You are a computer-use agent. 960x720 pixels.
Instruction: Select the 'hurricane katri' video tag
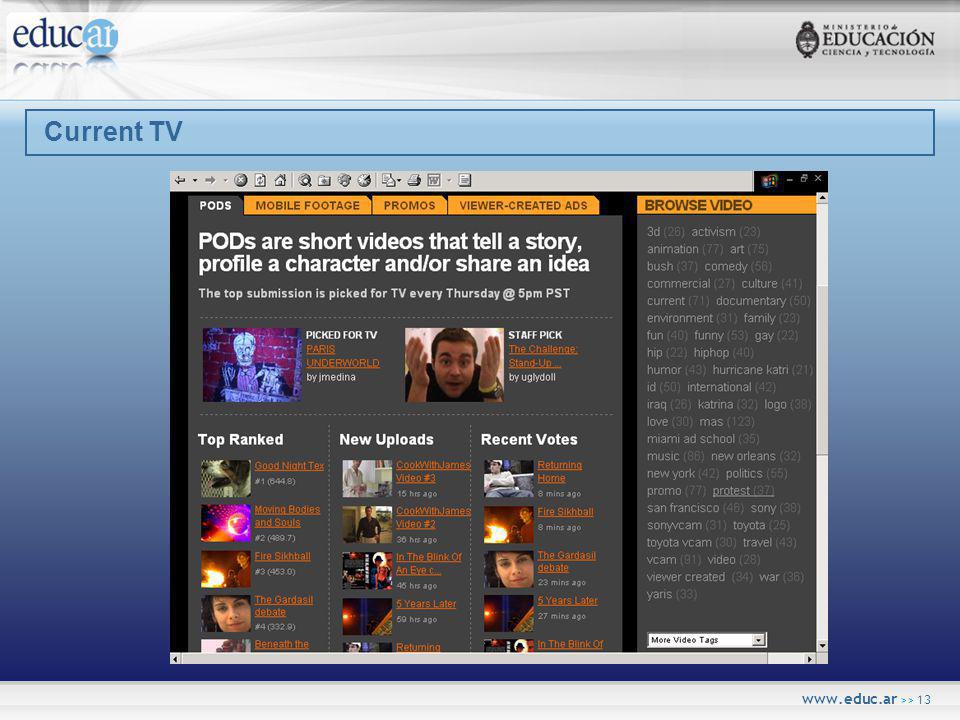pos(750,370)
